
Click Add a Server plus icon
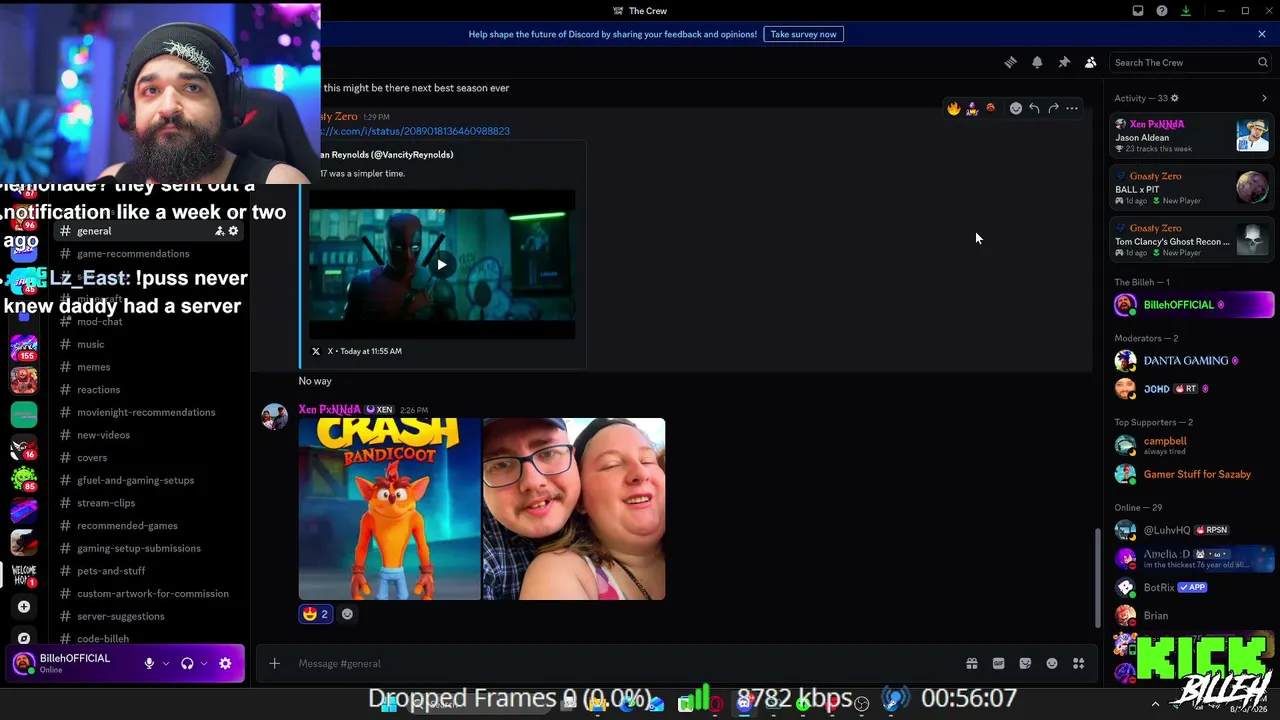click(x=24, y=606)
